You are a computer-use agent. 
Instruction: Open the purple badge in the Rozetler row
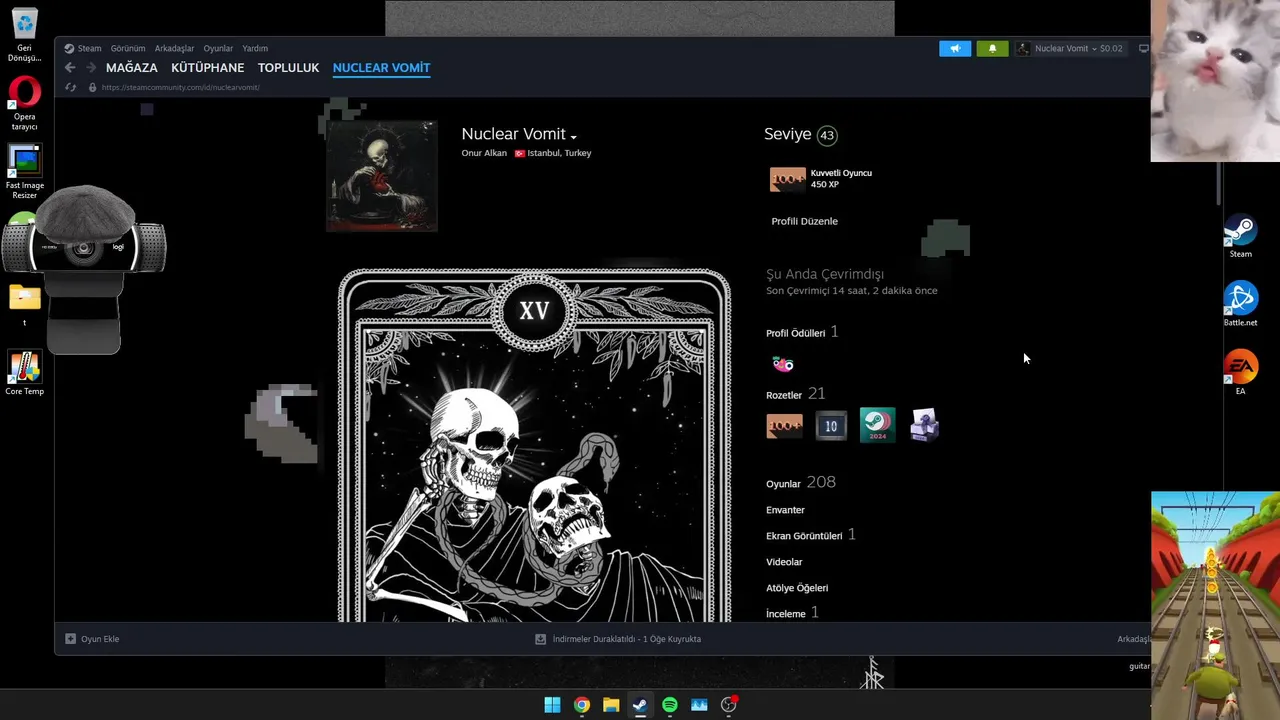pyautogui.click(x=924, y=426)
